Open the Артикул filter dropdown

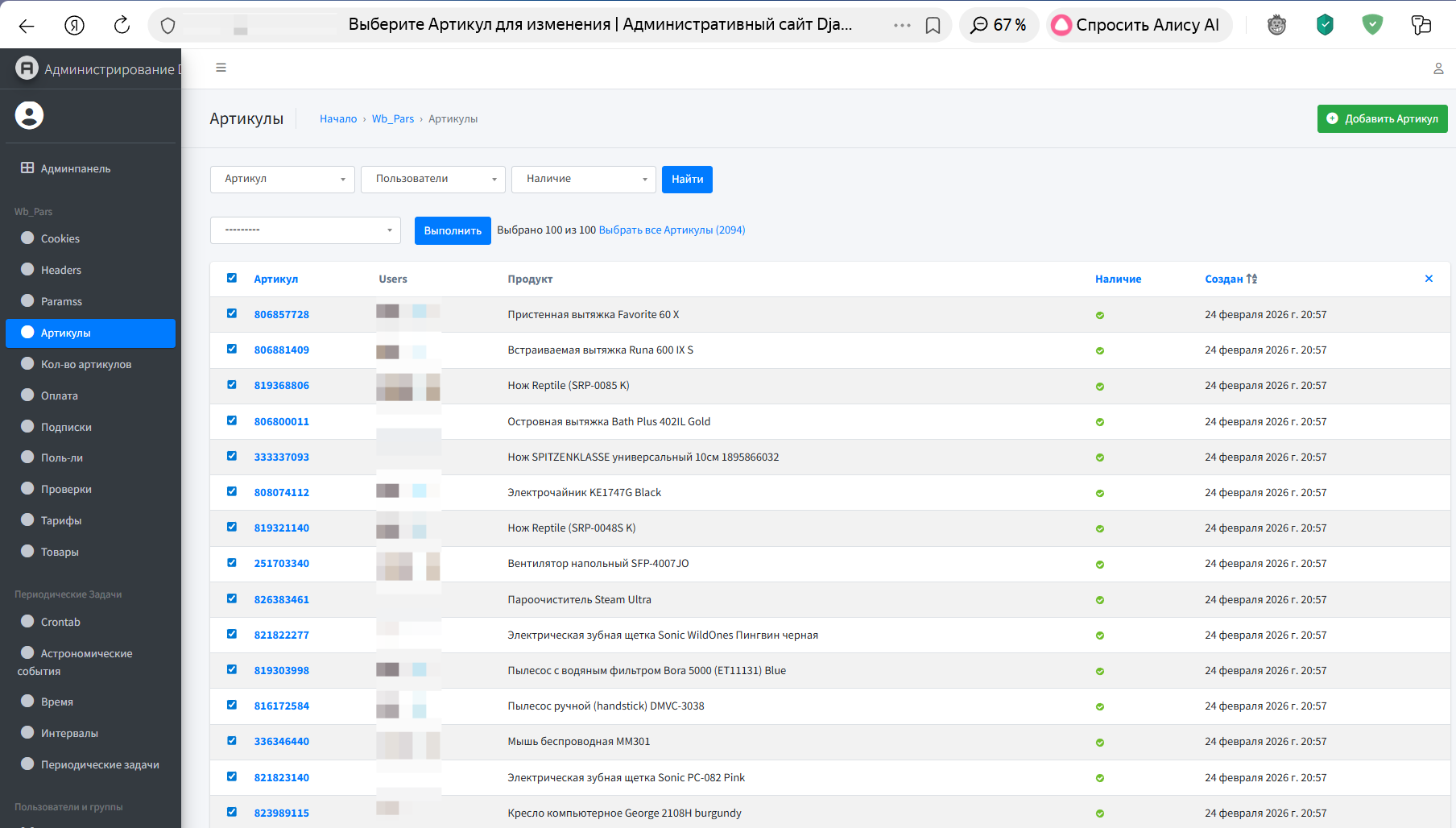(283, 179)
